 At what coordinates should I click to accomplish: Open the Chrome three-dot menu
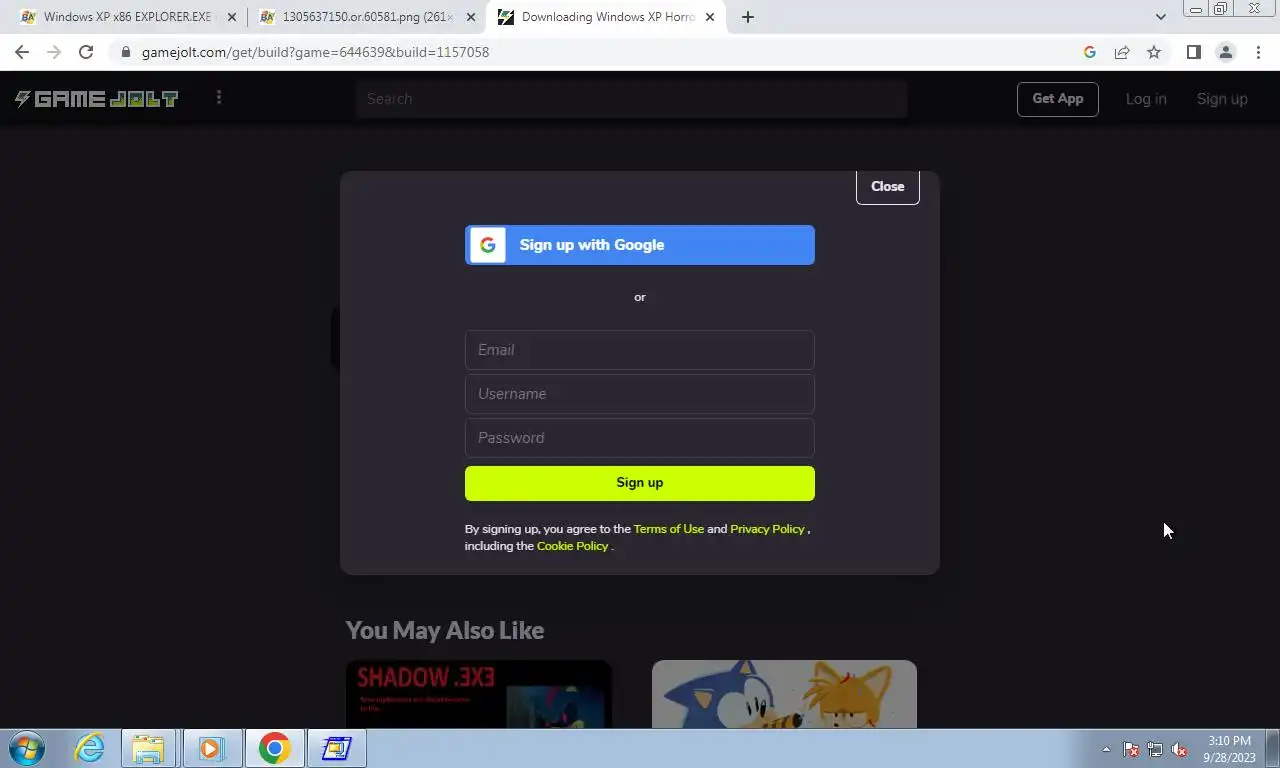(1257, 52)
